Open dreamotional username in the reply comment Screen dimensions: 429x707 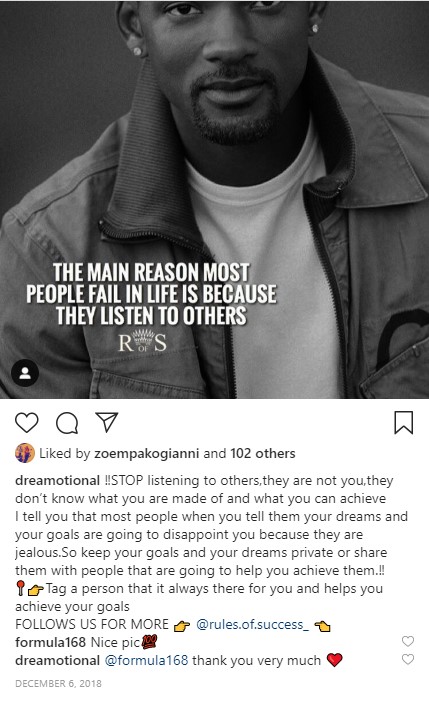57,661
